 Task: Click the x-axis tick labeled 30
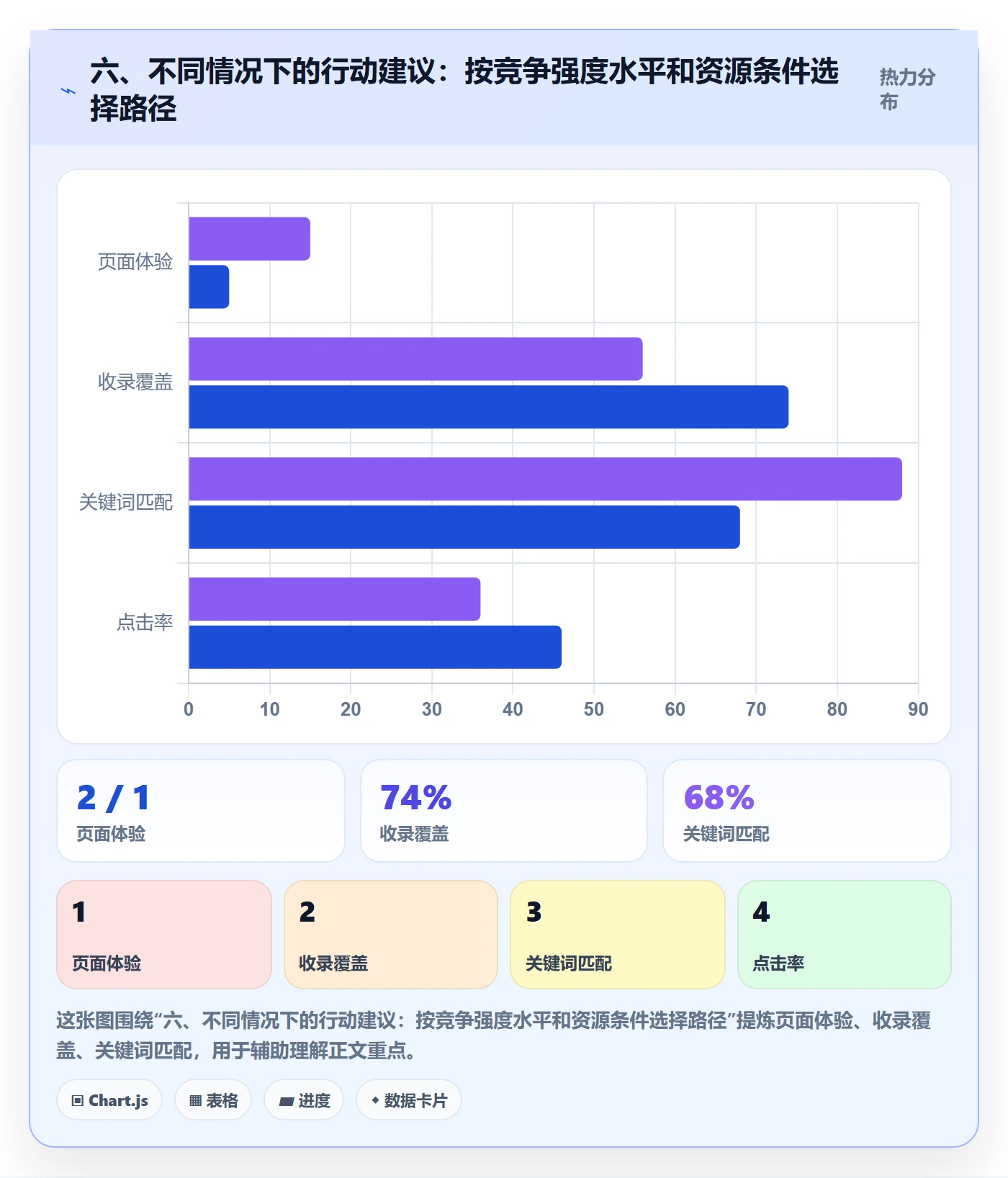(x=432, y=709)
